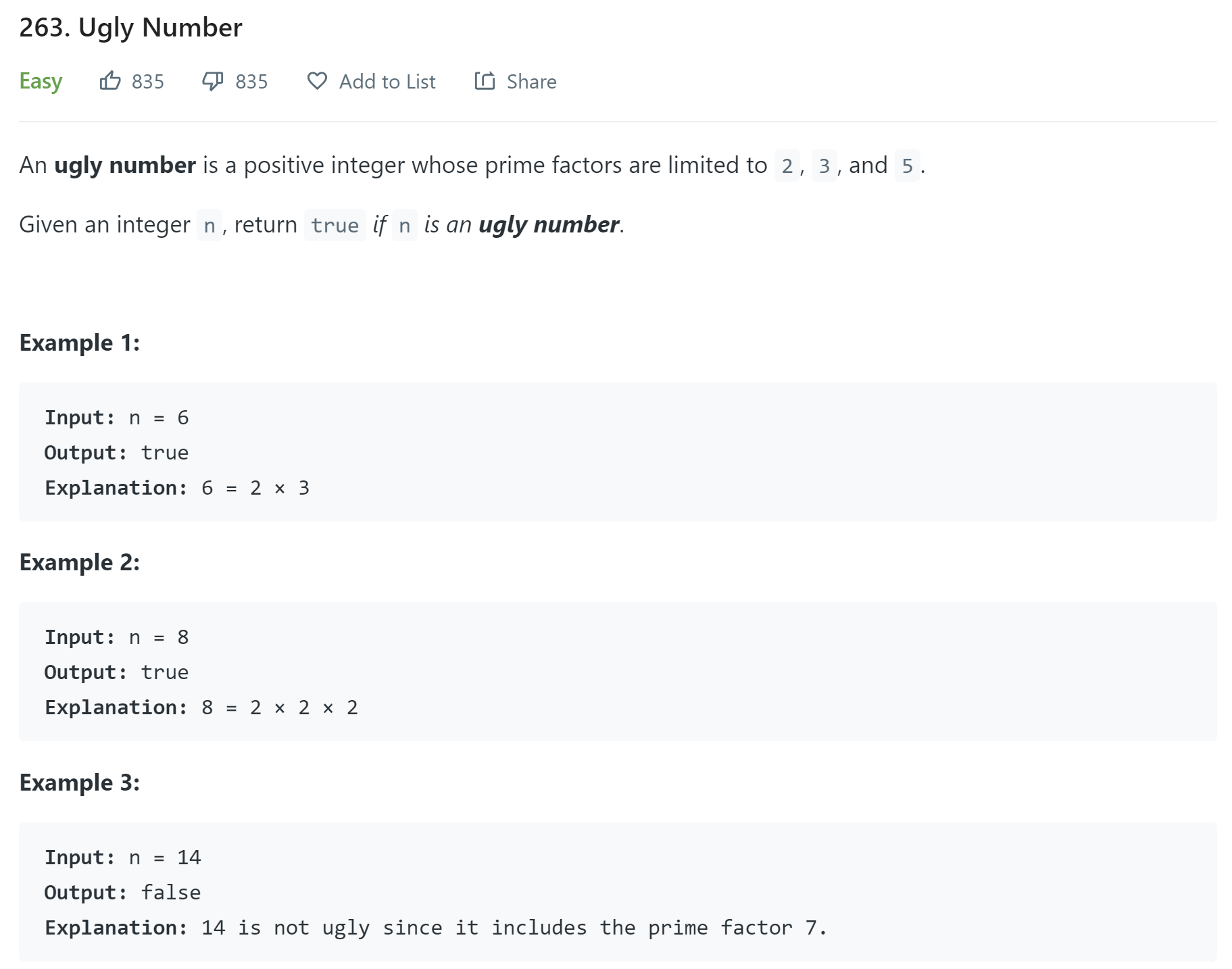1232x969 pixels.
Task: Upvote the problem with thumbs up icon
Action: 110,80
